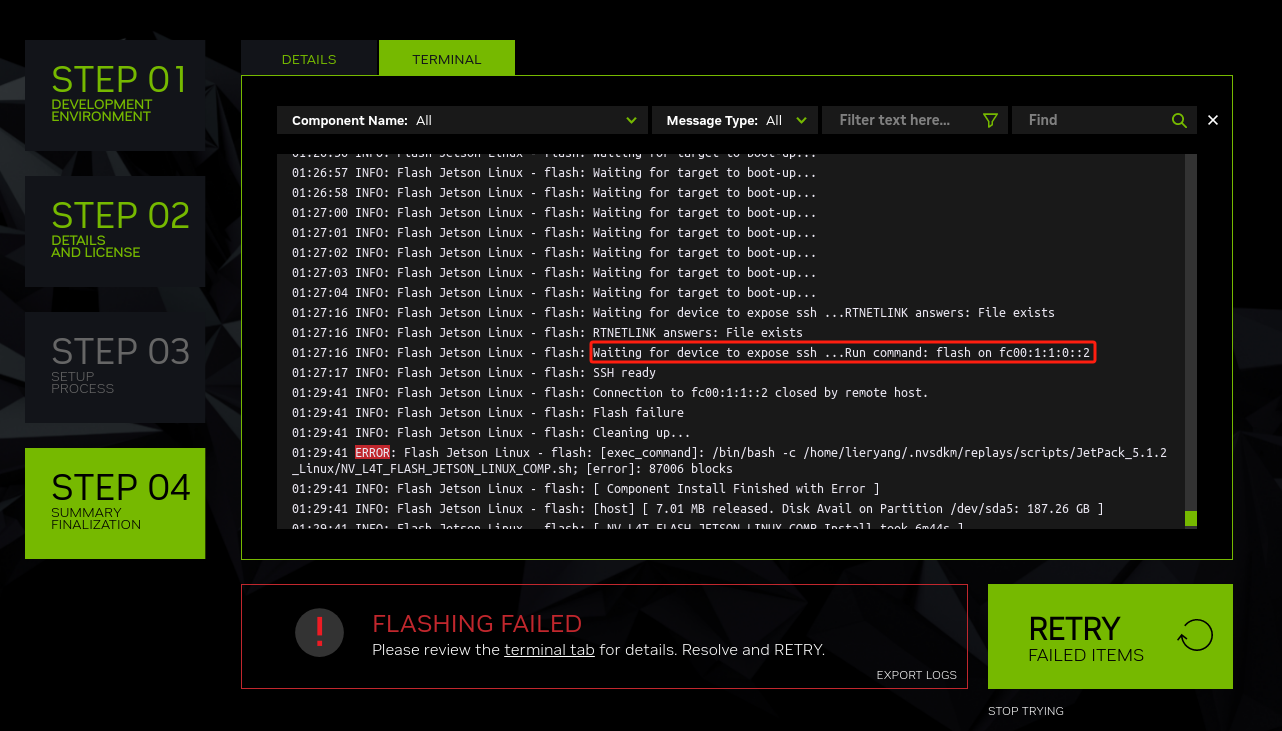Click STOP TRYING link
The width and height of the screenshot is (1282, 731).
(1026, 711)
